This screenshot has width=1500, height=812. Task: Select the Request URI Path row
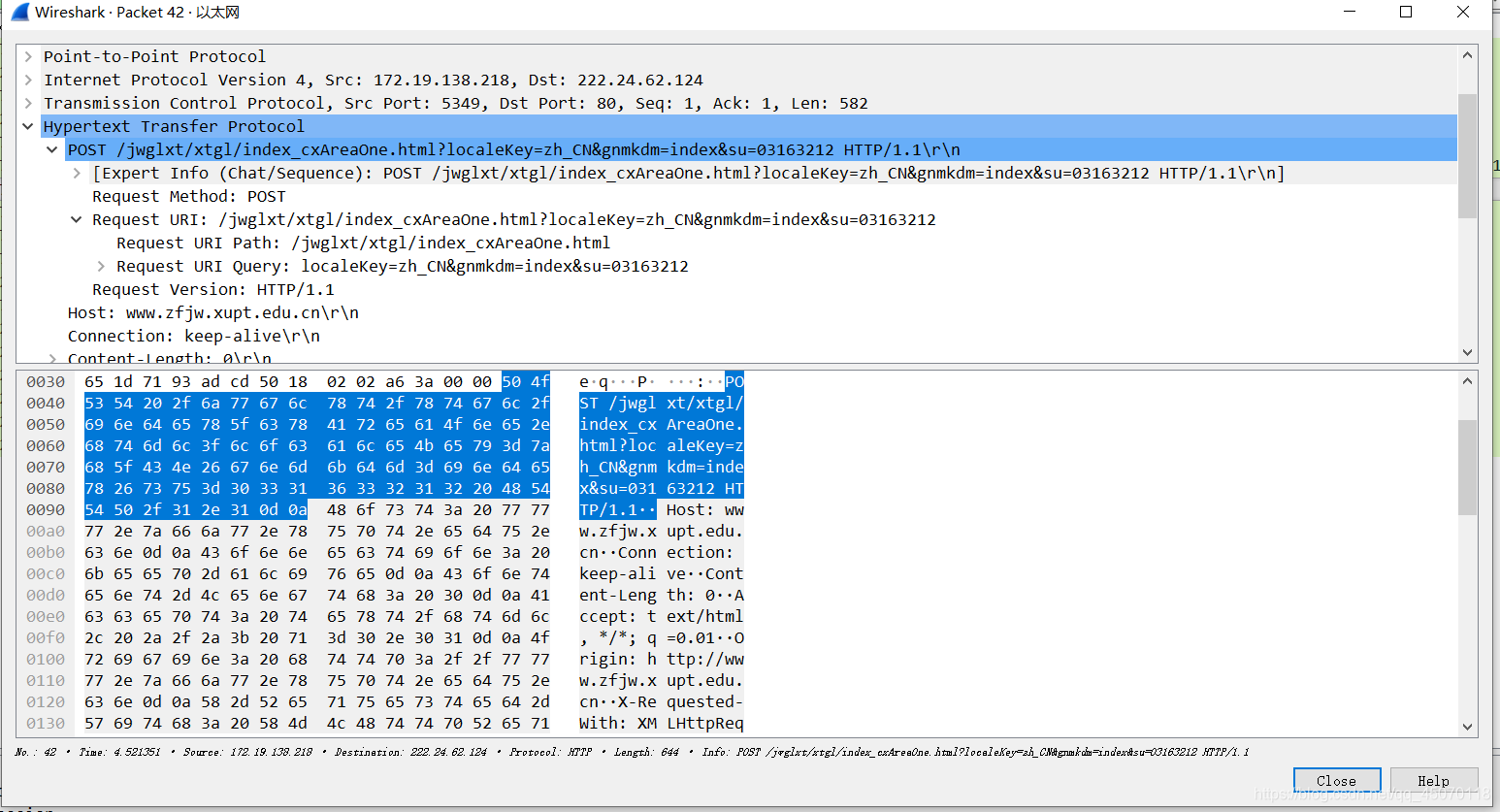tap(736, 243)
